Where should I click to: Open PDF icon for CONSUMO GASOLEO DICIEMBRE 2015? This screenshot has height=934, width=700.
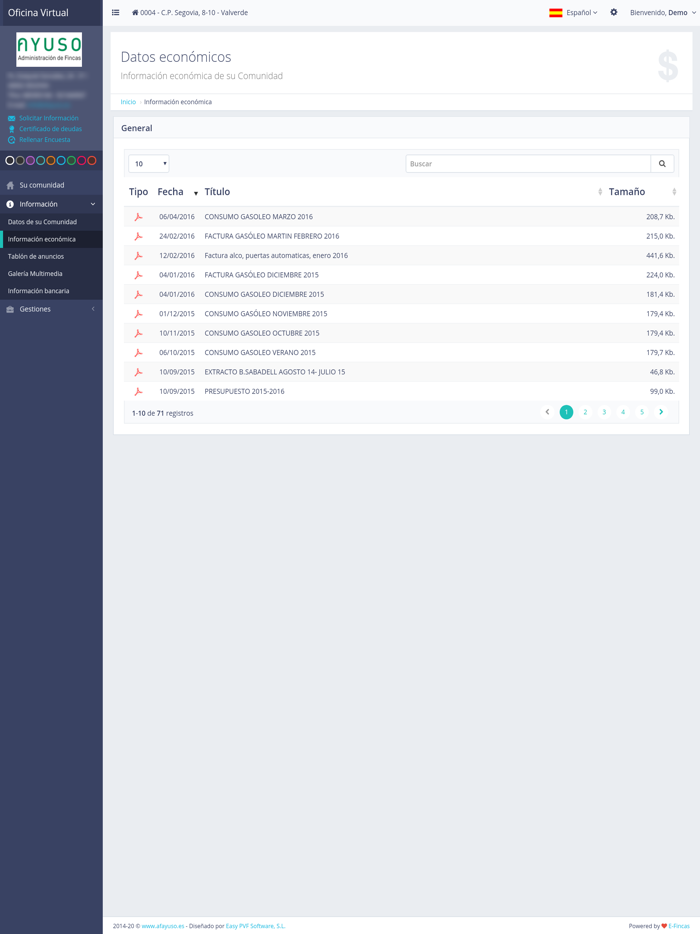coord(138,294)
